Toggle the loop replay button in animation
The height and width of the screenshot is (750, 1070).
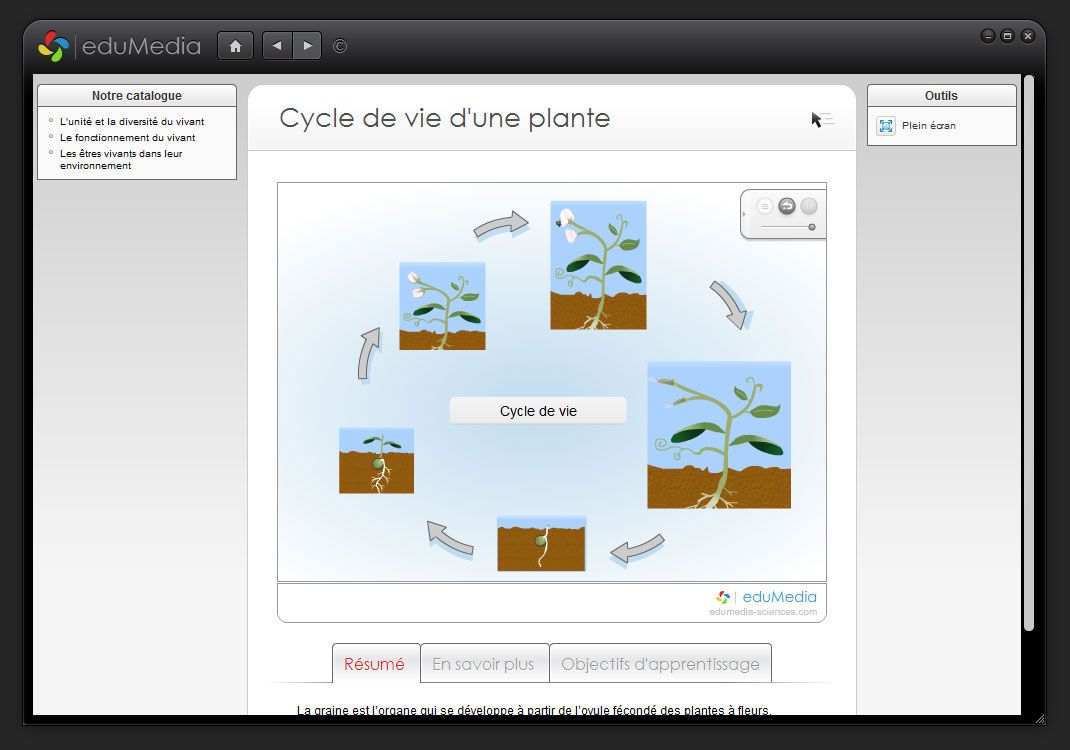[787, 206]
